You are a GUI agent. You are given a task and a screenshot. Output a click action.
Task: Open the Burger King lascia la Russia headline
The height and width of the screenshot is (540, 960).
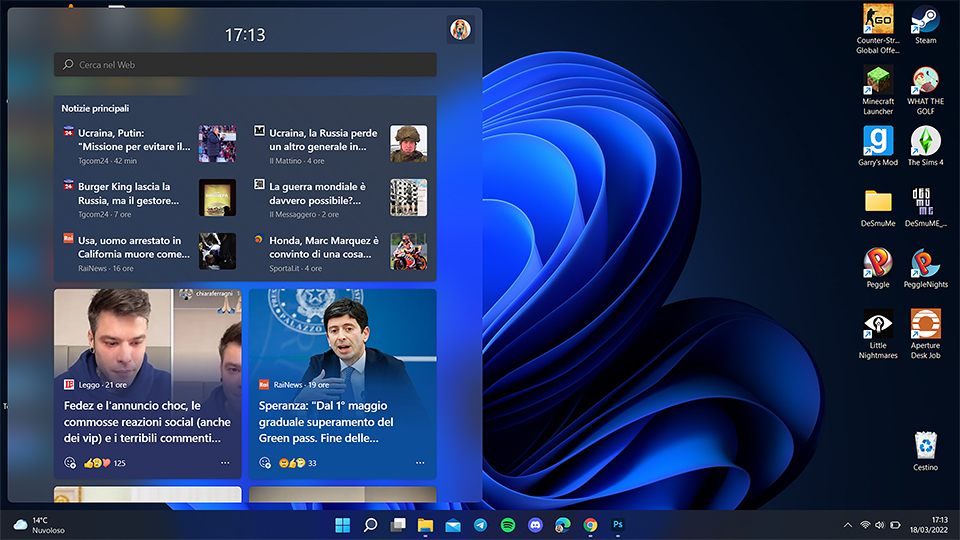click(x=125, y=193)
